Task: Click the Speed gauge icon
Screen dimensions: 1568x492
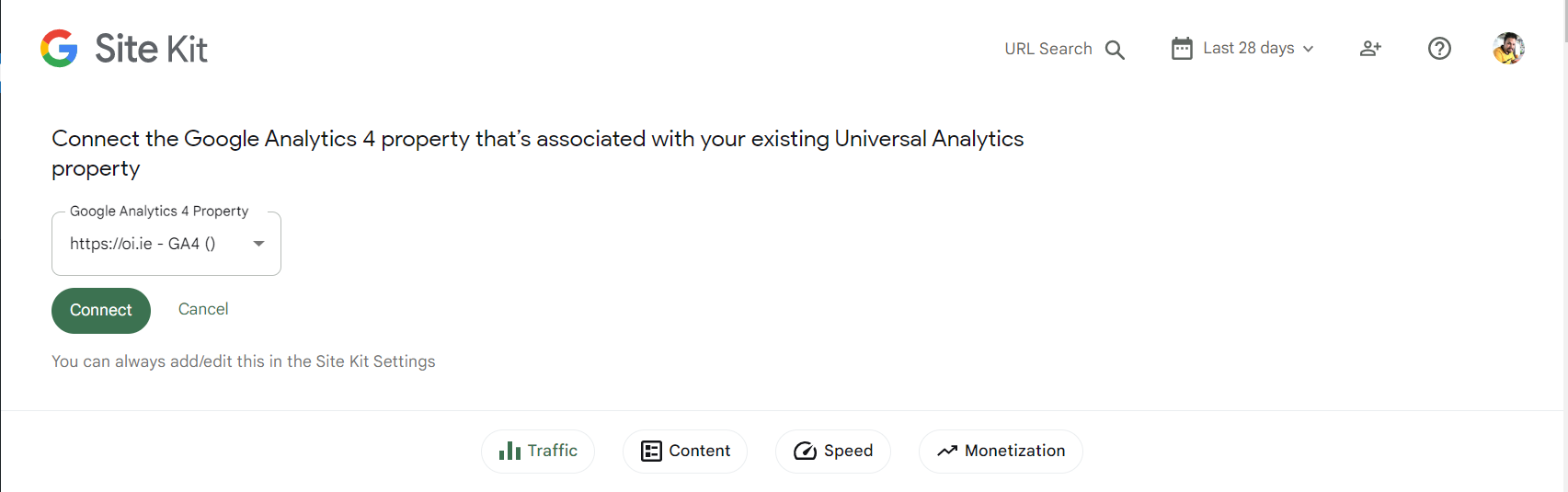Action: (805, 451)
